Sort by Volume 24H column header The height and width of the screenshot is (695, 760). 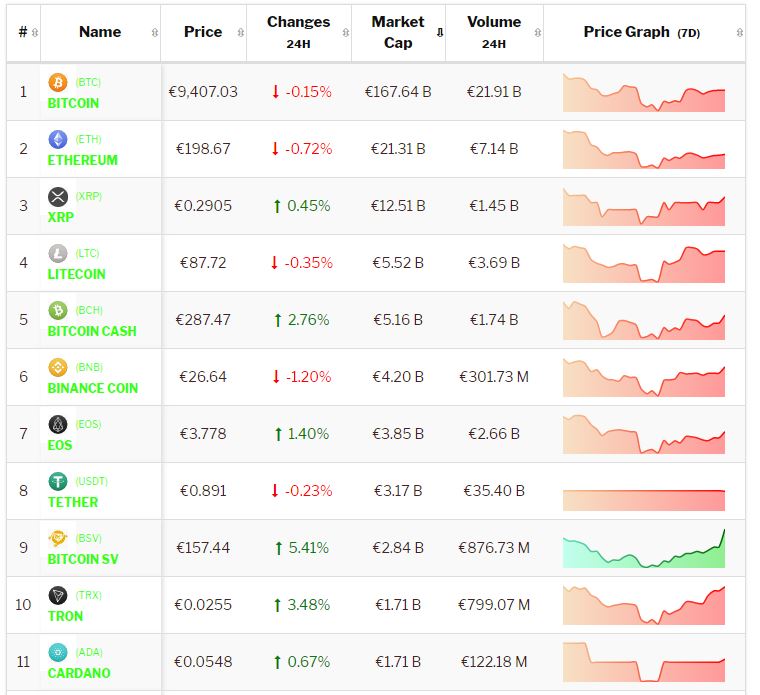point(494,32)
